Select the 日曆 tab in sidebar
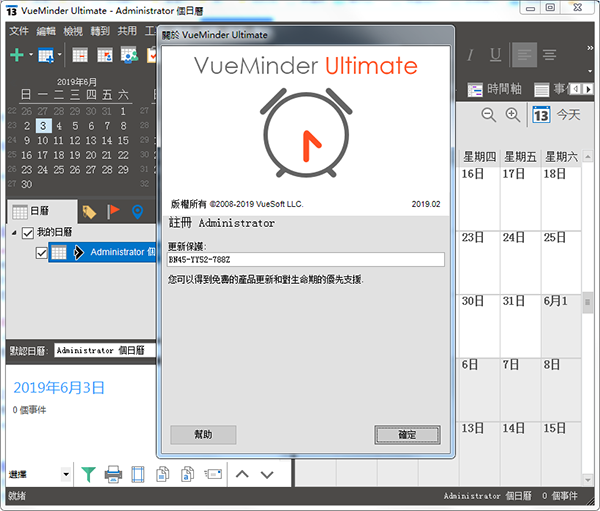600x511 pixels. tap(42, 211)
